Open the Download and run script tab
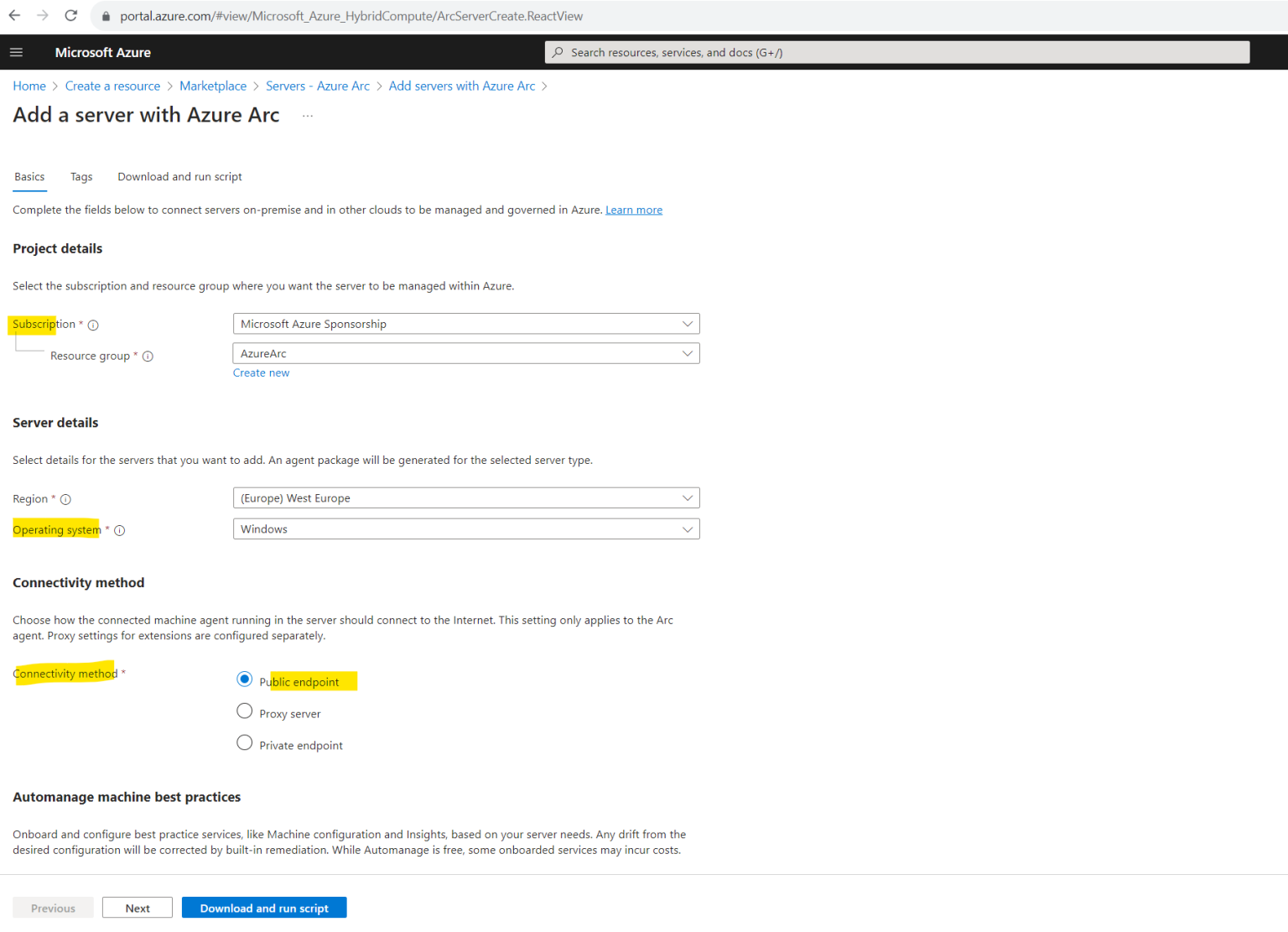1288x932 pixels. pyautogui.click(x=179, y=176)
